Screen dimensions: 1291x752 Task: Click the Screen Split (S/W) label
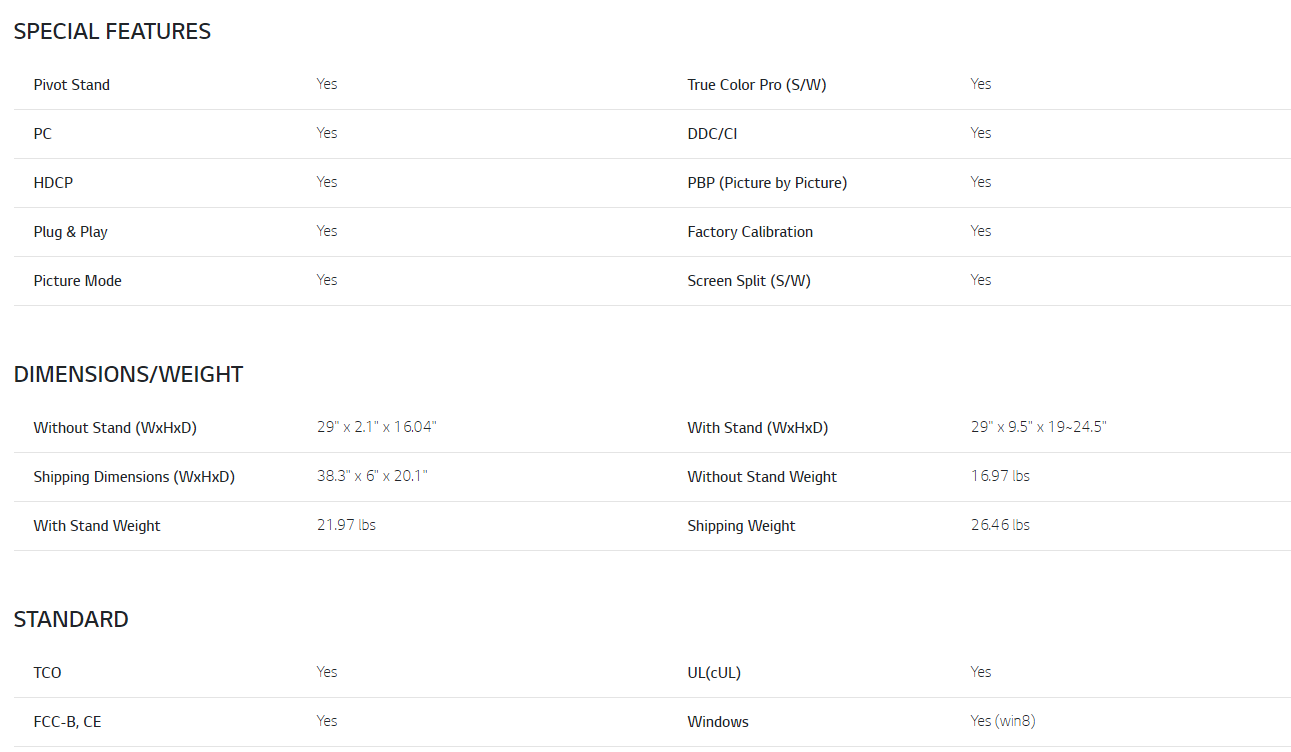click(x=748, y=281)
